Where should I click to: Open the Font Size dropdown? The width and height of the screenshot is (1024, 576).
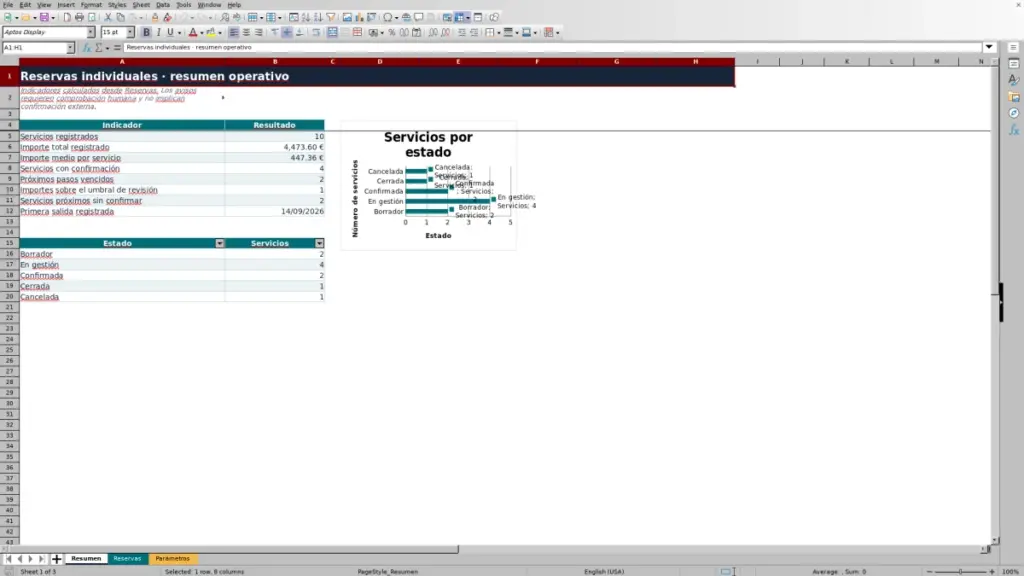tap(130, 32)
